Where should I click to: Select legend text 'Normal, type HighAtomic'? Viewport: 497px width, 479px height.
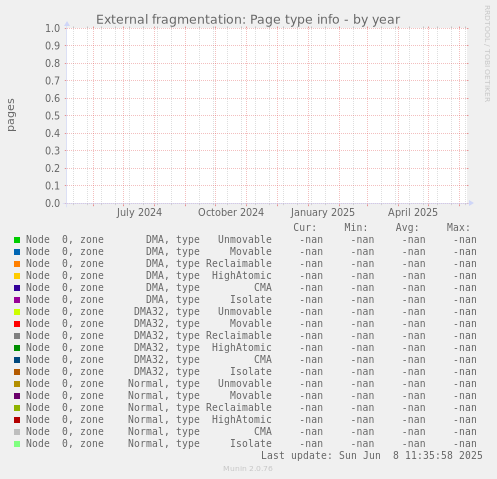(x=200, y=420)
